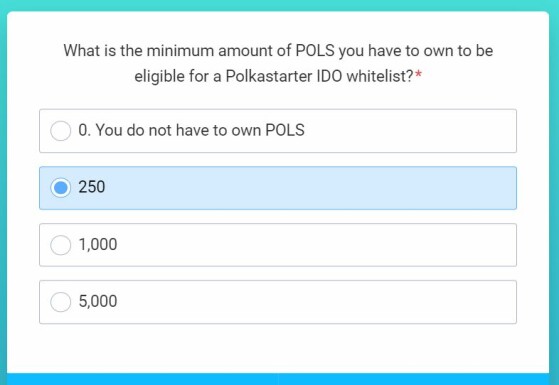Screen dimensions: 559x385
Task: Click the left half of the bottom blue bar
Action: tap(143, 379)
